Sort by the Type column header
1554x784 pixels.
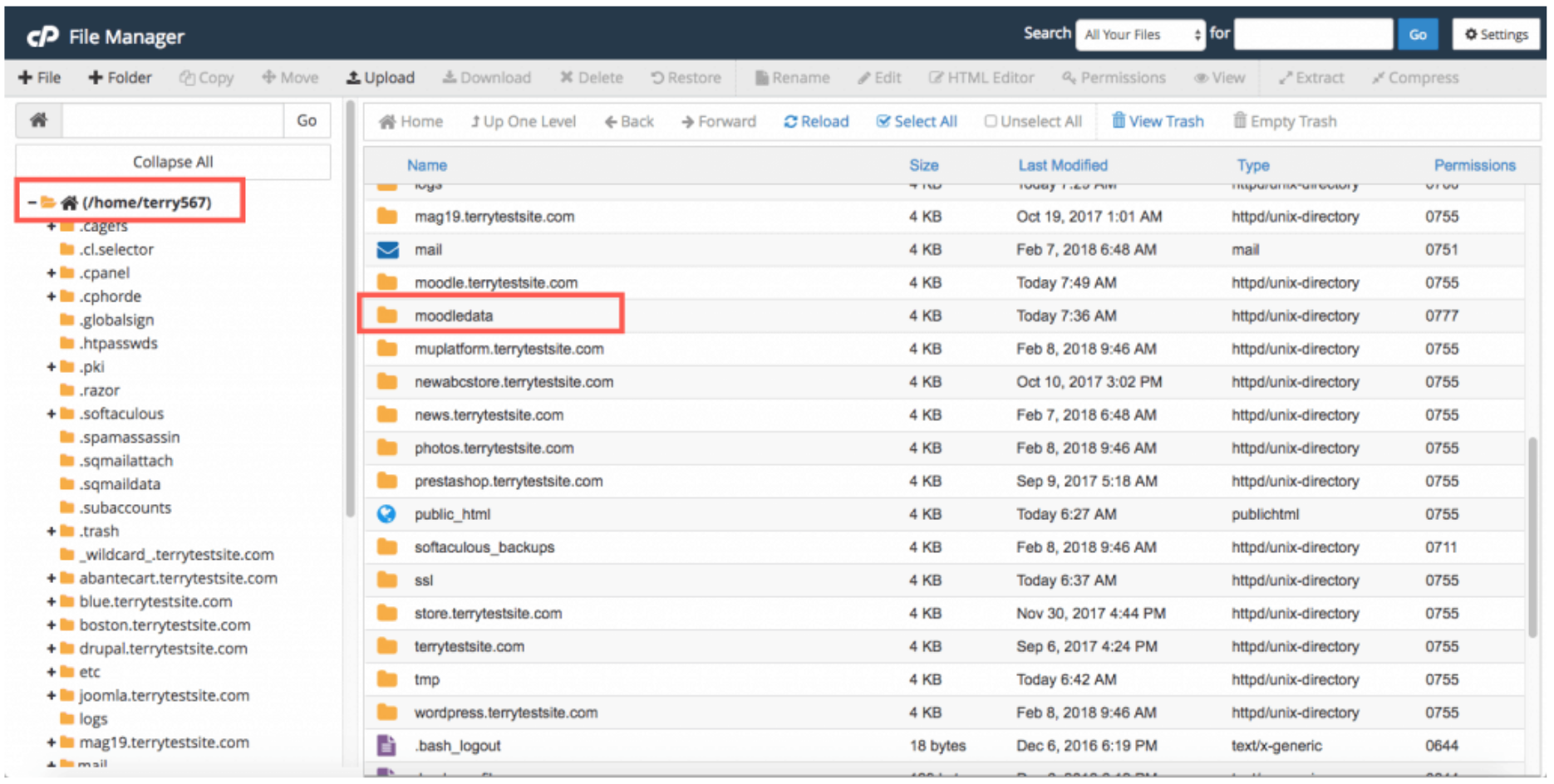coord(1252,165)
